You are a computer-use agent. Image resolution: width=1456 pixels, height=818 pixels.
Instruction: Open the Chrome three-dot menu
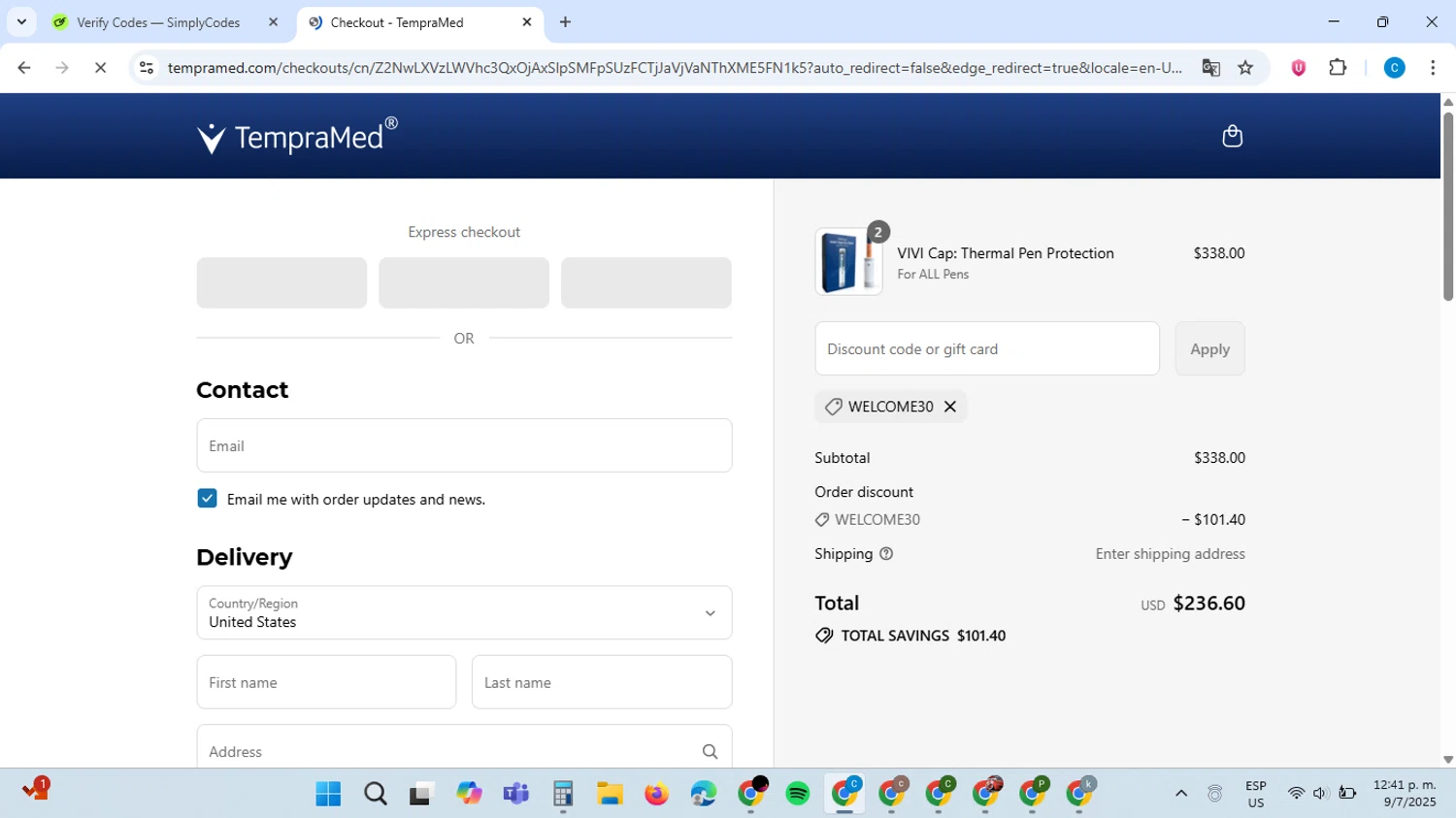pyautogui.click(x=1433, y=68)
